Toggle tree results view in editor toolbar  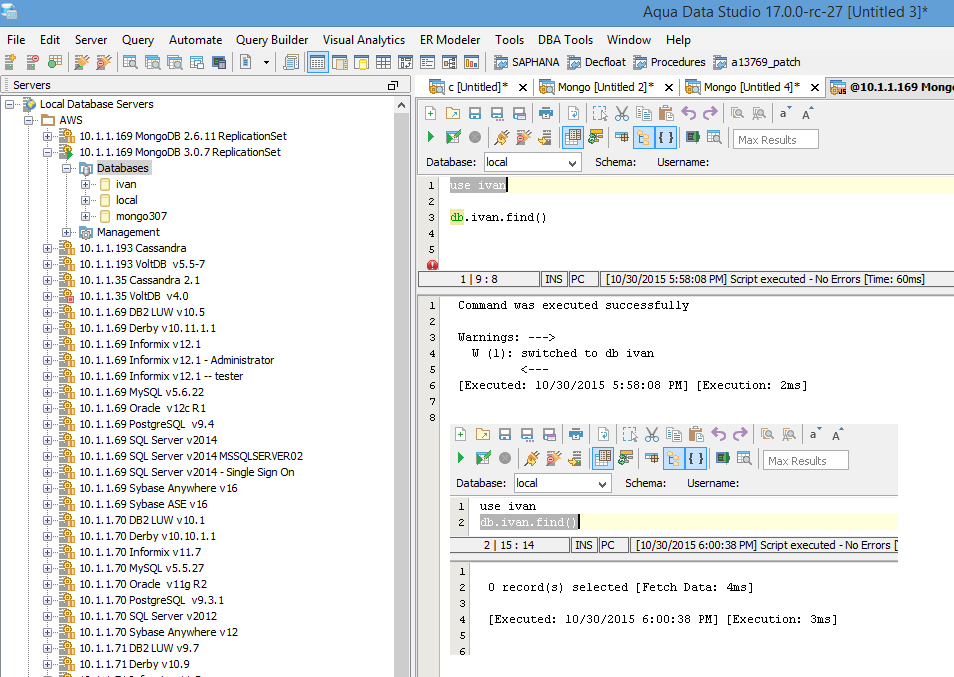tap(643, 137)
